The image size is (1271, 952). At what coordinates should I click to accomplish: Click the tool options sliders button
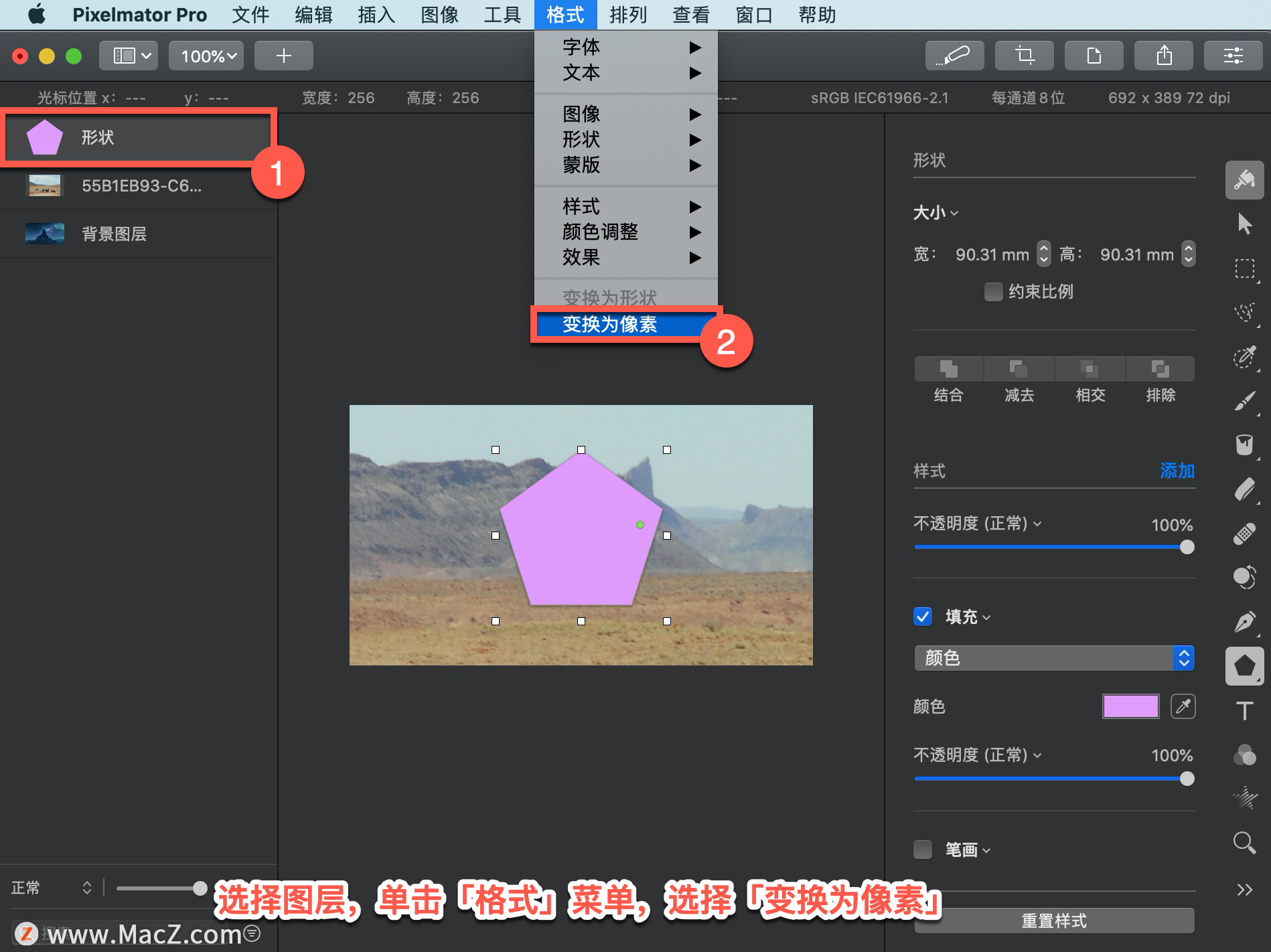(x=1233, y=56)
